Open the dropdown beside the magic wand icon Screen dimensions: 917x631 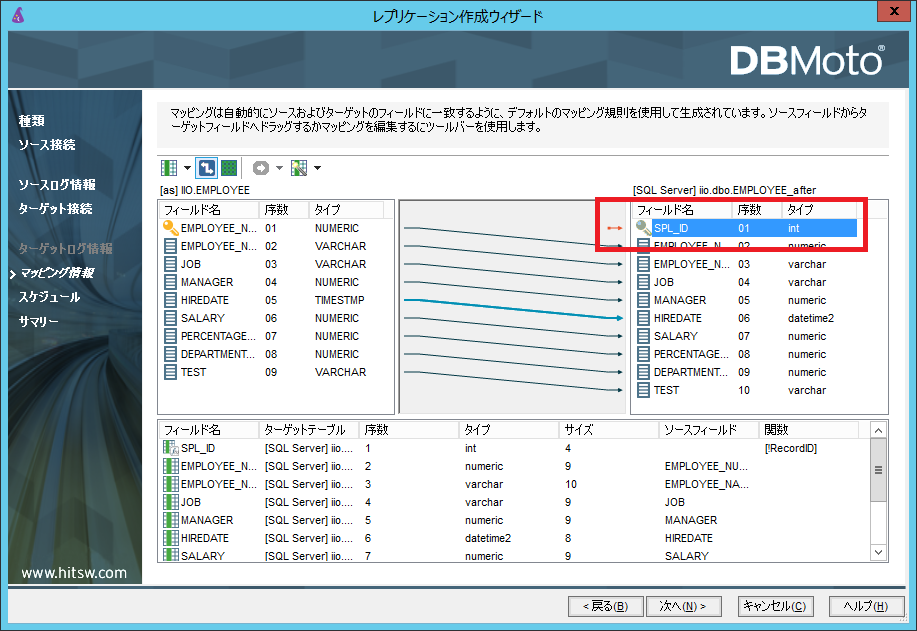[317, 168]
